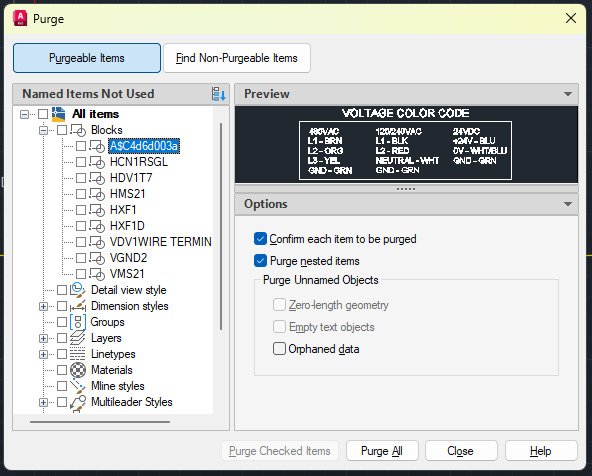Collapse the Blocks tree node
Image resolution: width=592 pixels, height=476 pixels.
[x=43, y=130]
